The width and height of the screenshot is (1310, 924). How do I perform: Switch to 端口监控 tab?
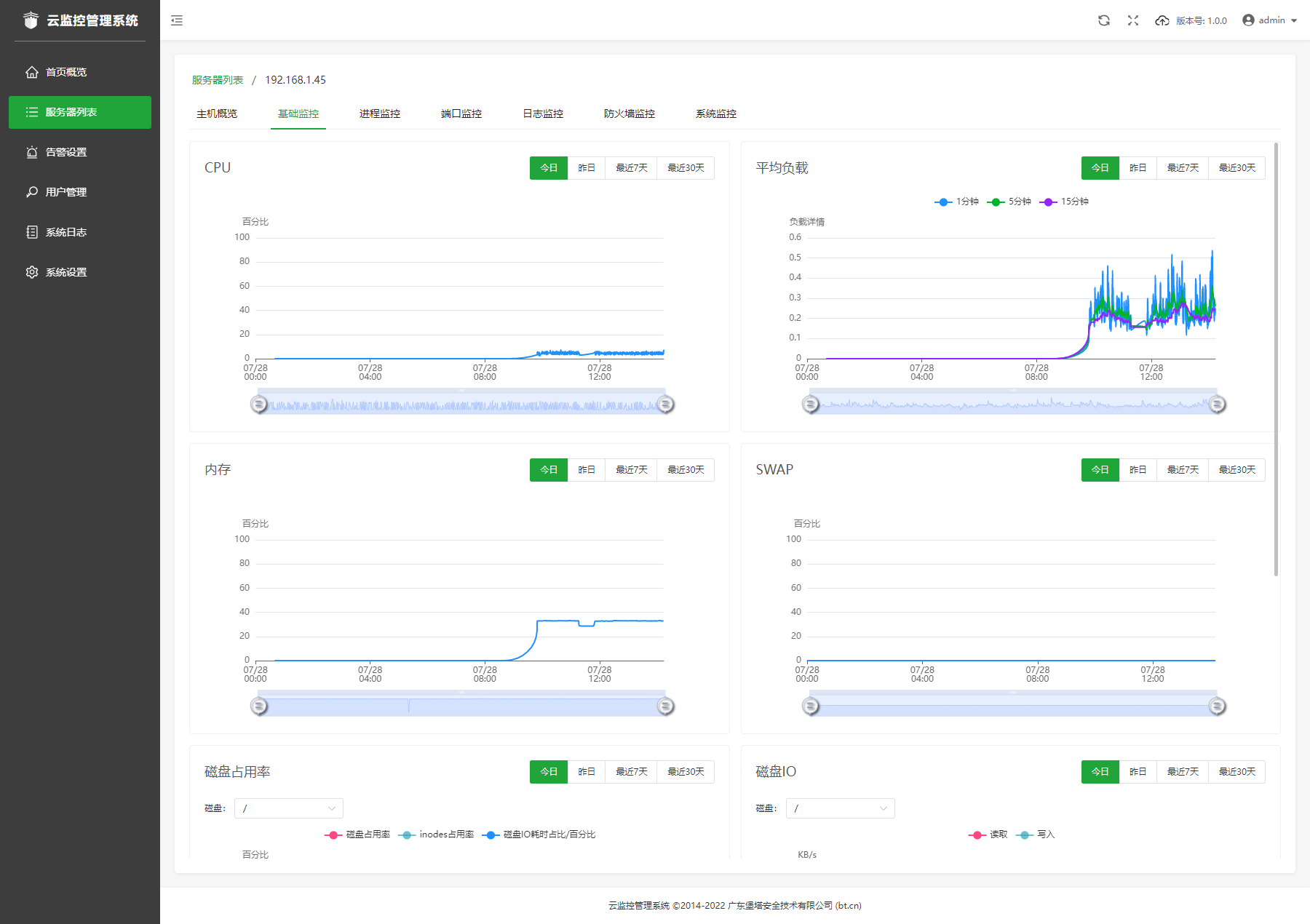click(x=461, y=113)
